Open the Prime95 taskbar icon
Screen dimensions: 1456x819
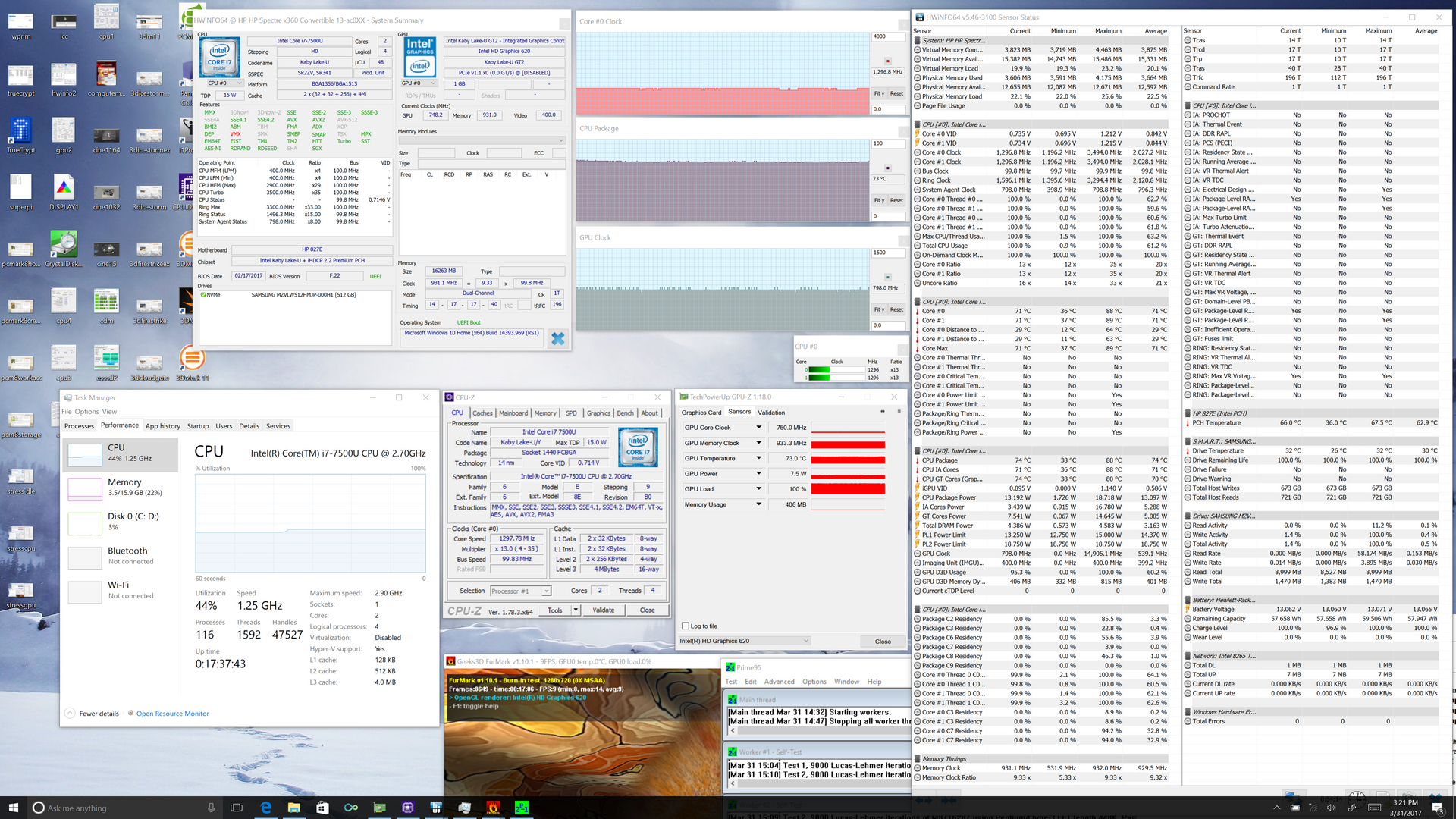click(x=522, y=808)
